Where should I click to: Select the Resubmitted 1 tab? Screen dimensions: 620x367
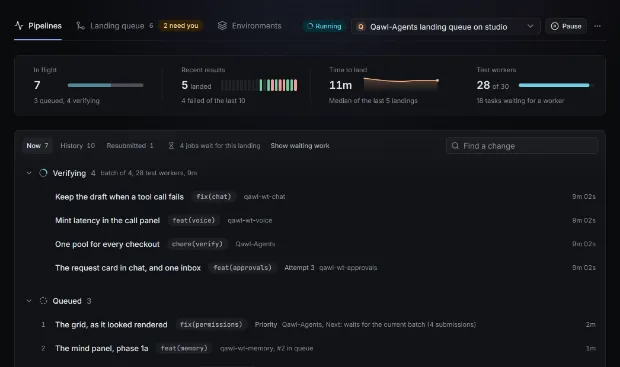(x=130, y=146)
